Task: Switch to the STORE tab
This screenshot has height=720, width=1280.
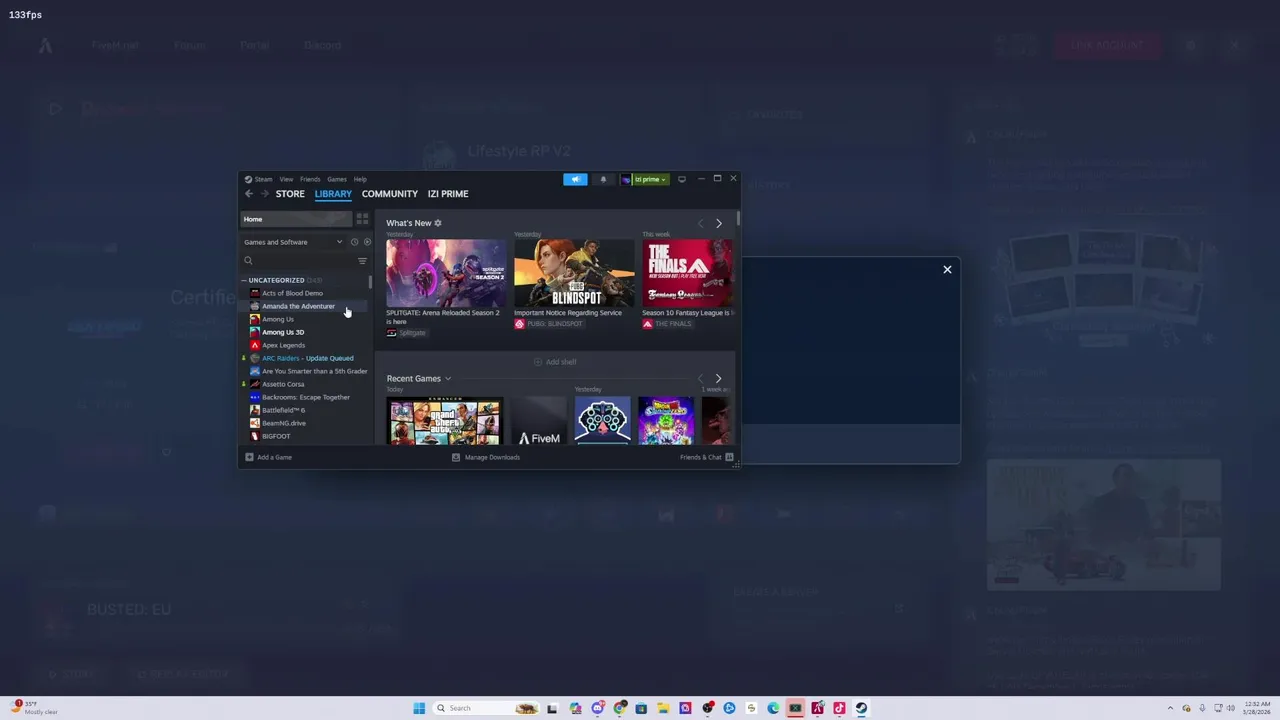Action: click(290, 194)
